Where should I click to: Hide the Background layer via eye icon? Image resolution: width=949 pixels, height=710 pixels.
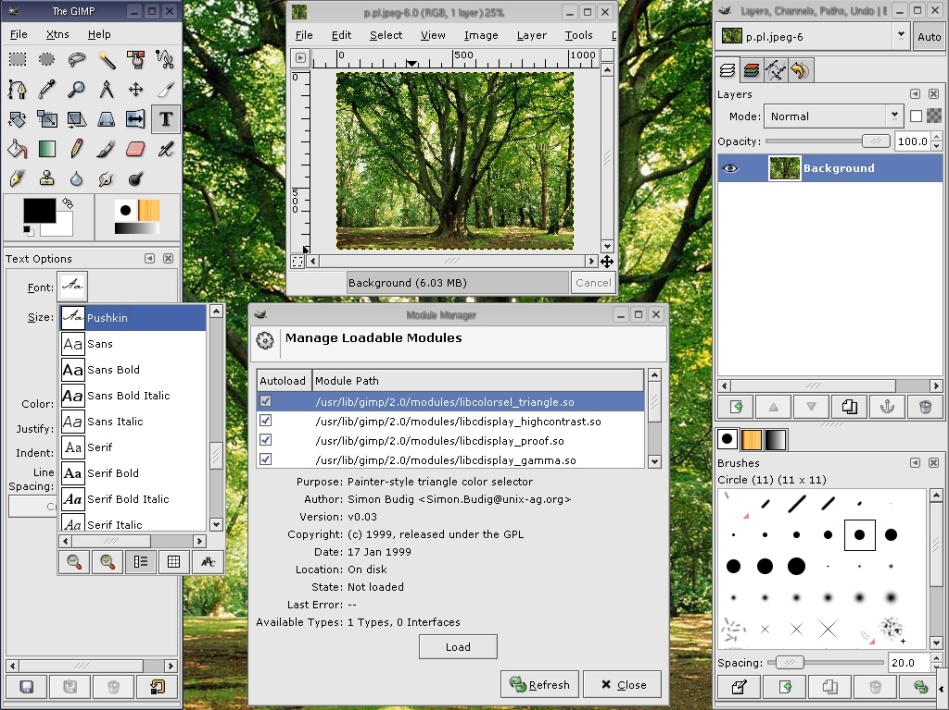click(x=731, y=168)
